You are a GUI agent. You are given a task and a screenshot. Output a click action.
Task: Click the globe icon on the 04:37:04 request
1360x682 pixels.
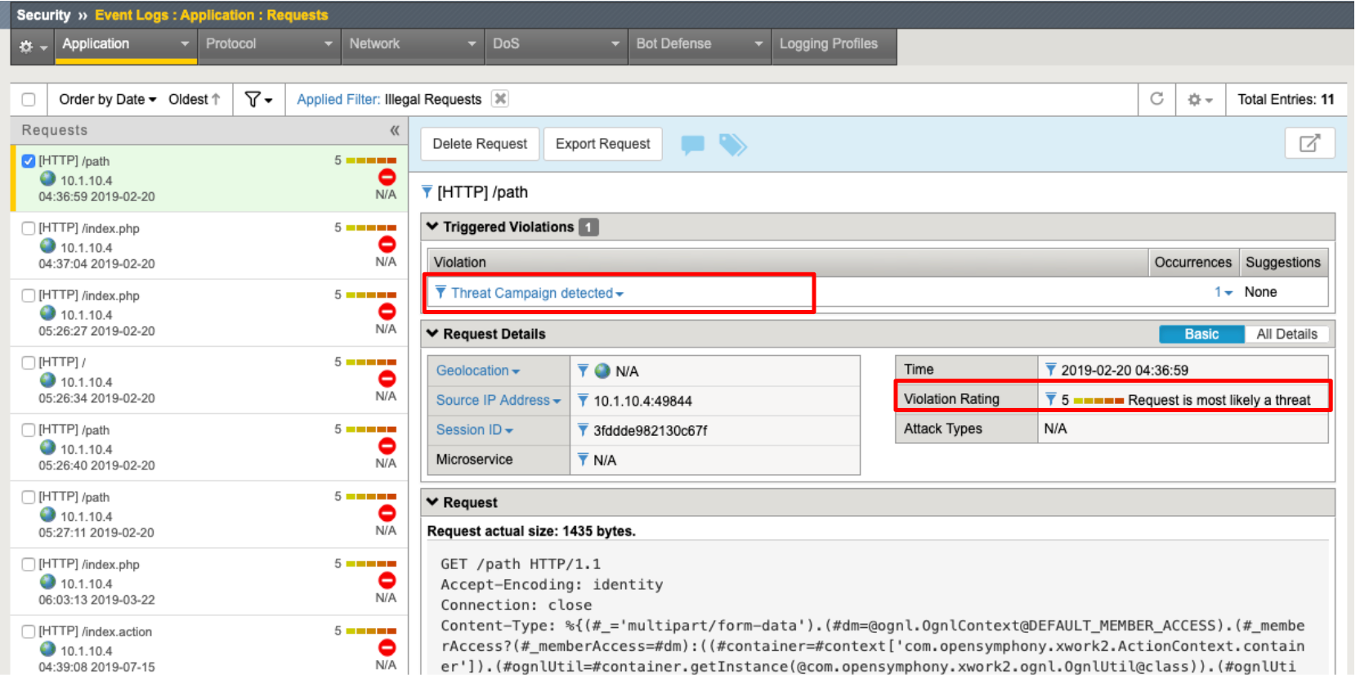pyautogui.click(x=48, y=246)
